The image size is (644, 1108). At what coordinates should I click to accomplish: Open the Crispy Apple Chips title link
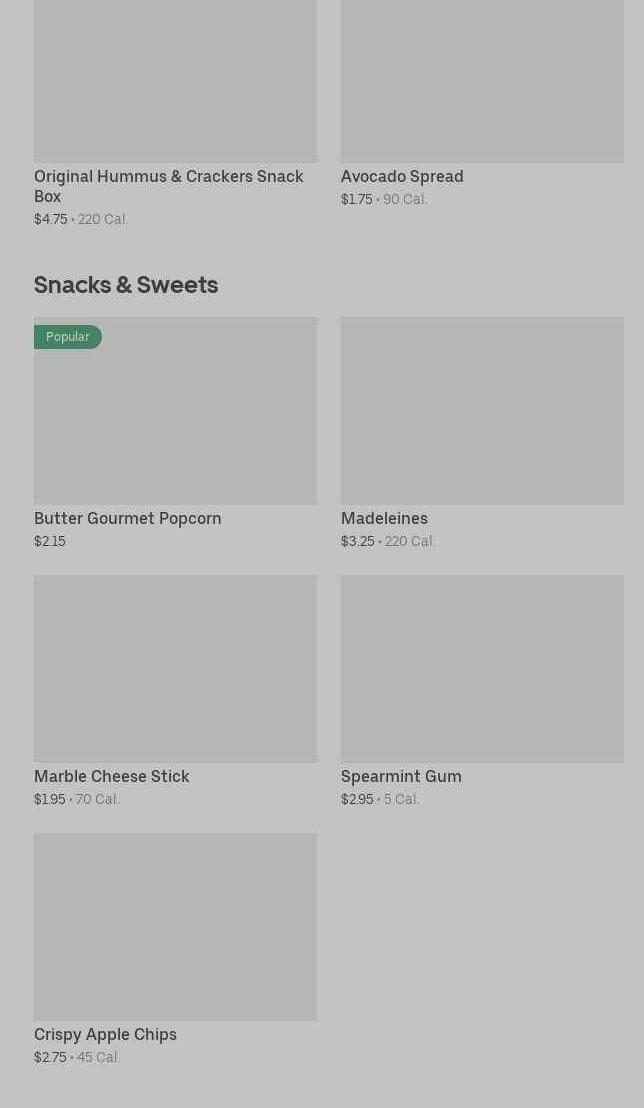105,1034
